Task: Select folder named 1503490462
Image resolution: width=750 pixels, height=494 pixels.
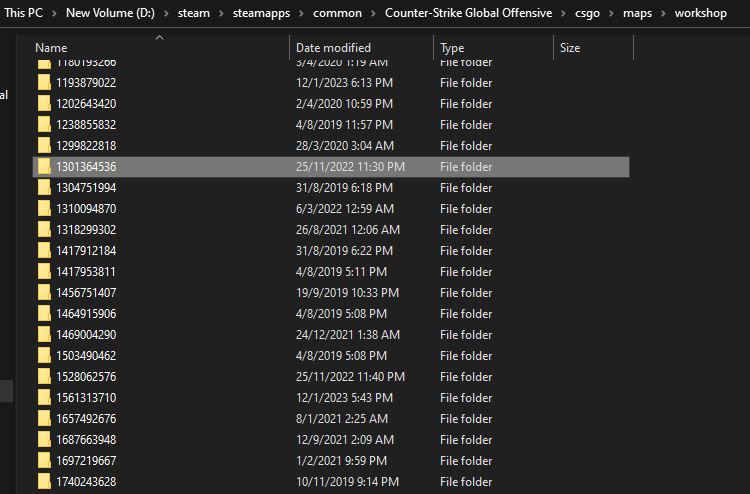Action: coord(86,356)
